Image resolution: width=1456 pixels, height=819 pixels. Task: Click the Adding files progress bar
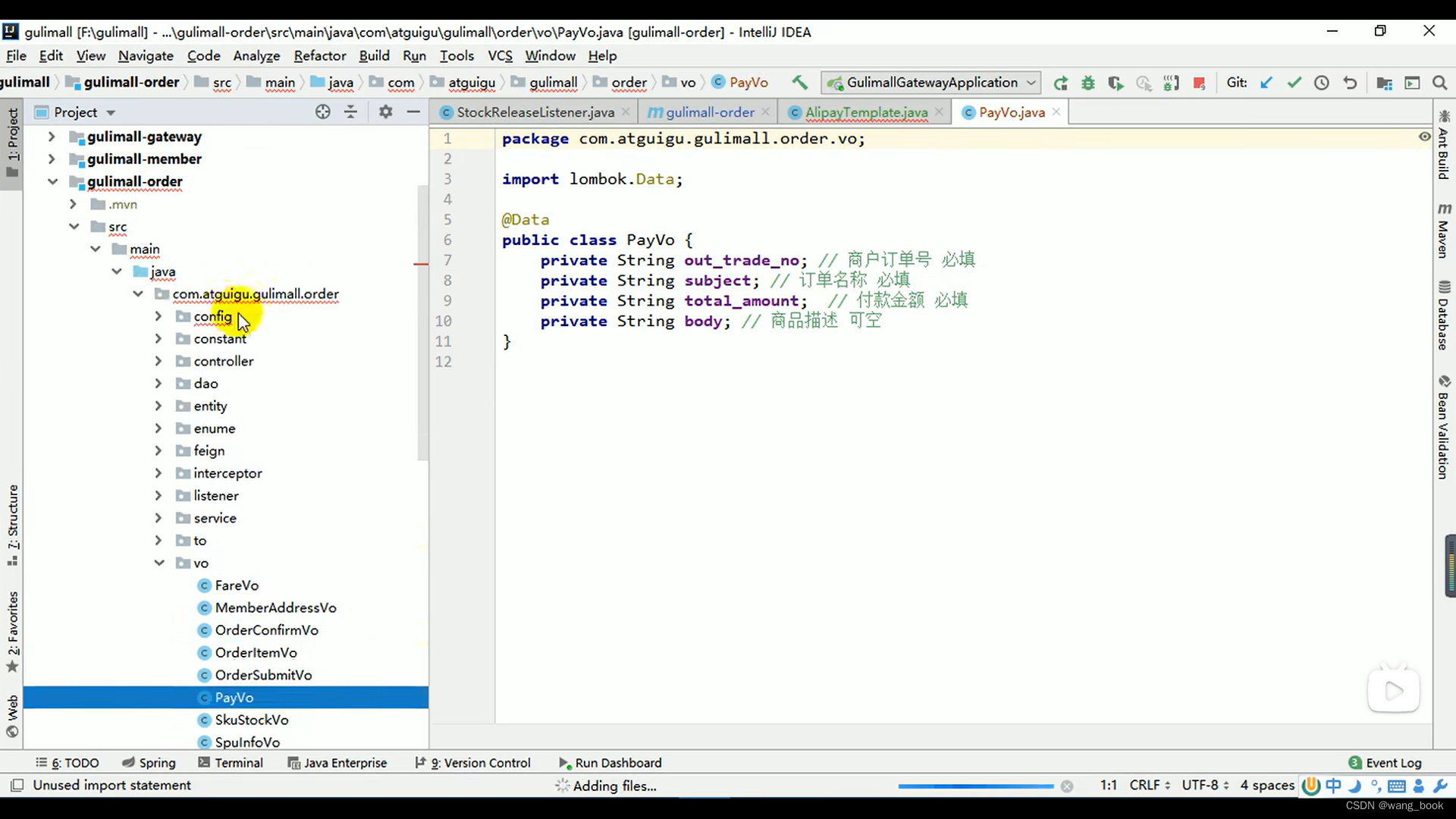coord(976,786)
